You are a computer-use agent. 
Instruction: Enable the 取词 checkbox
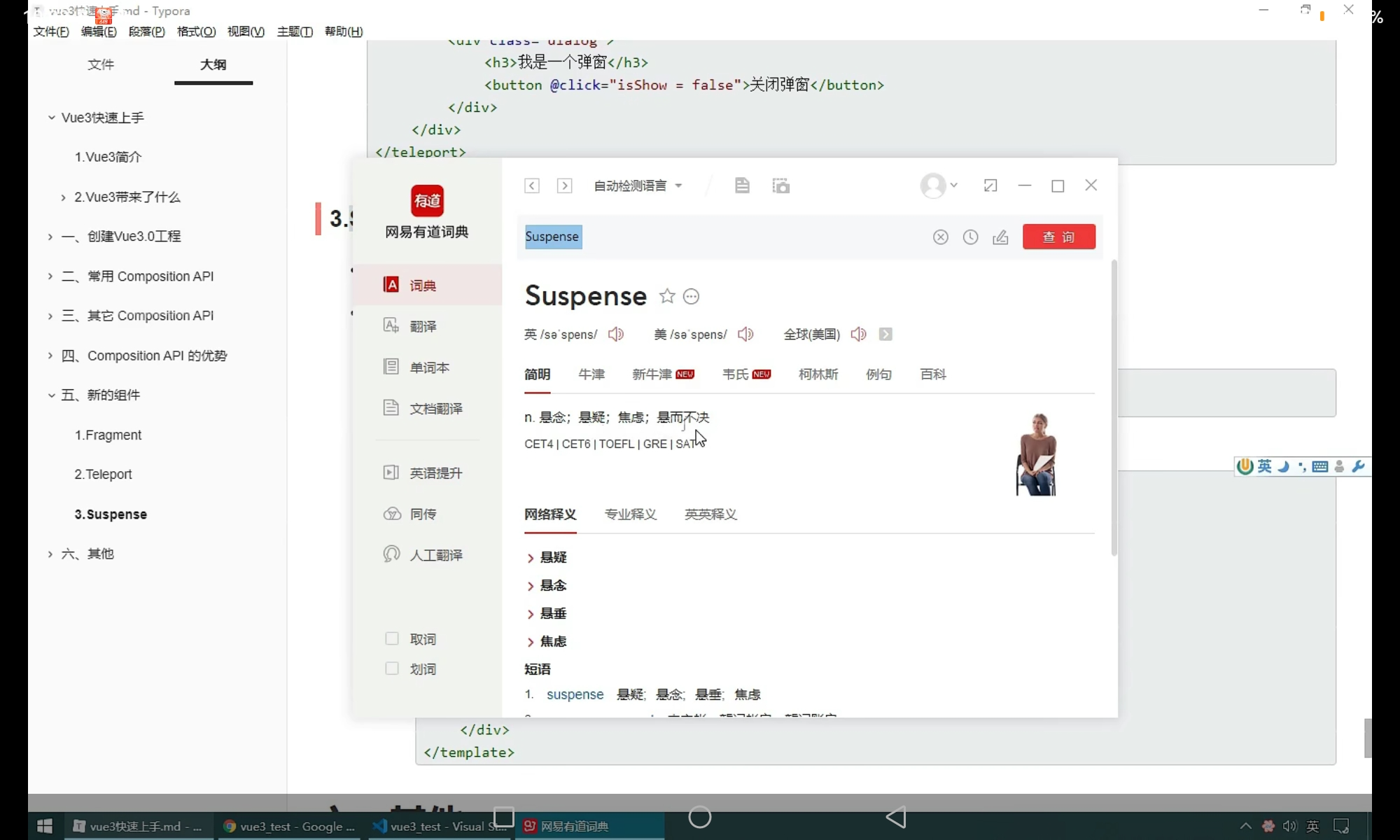coord(392,638)
